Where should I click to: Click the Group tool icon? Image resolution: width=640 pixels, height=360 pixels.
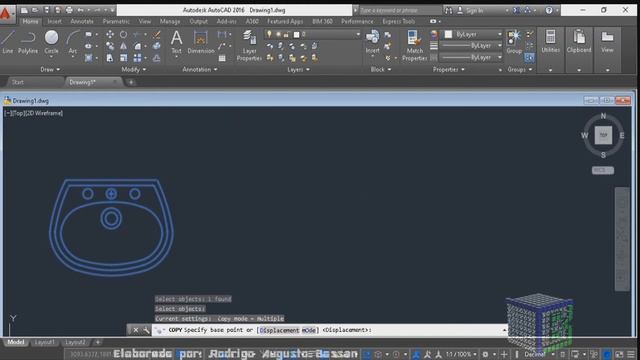pyautogui.click(x=514, y=42)
